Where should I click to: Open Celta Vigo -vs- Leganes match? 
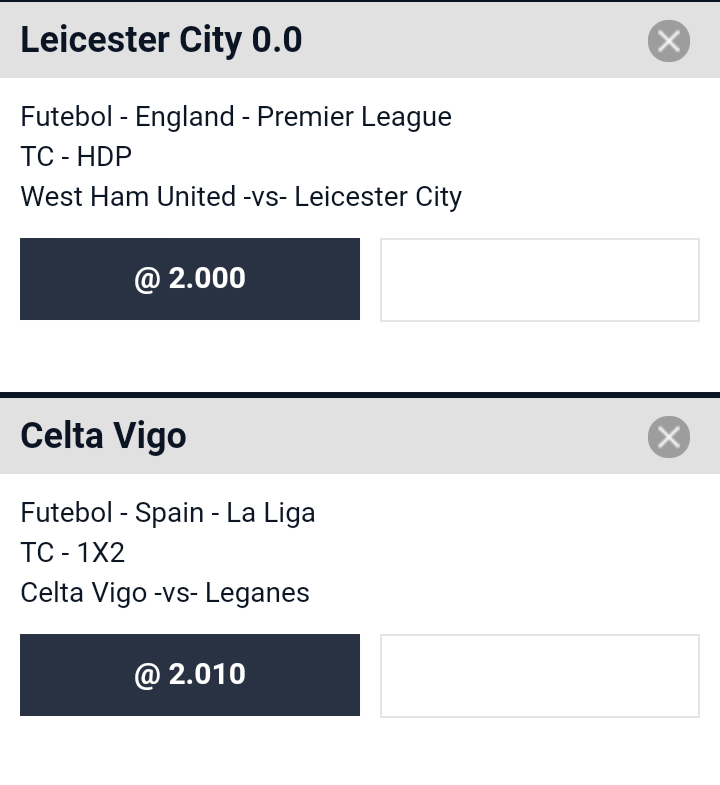pos(165,593)
